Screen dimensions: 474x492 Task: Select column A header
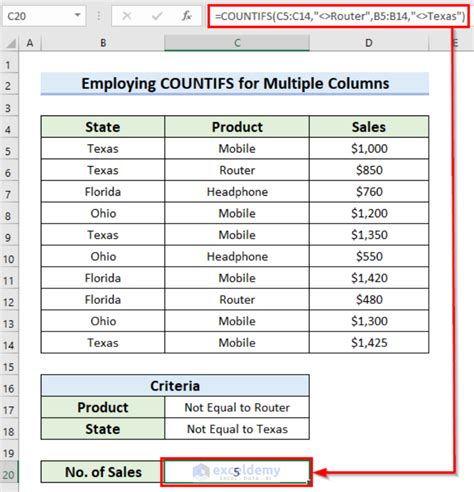coord(30,43)
